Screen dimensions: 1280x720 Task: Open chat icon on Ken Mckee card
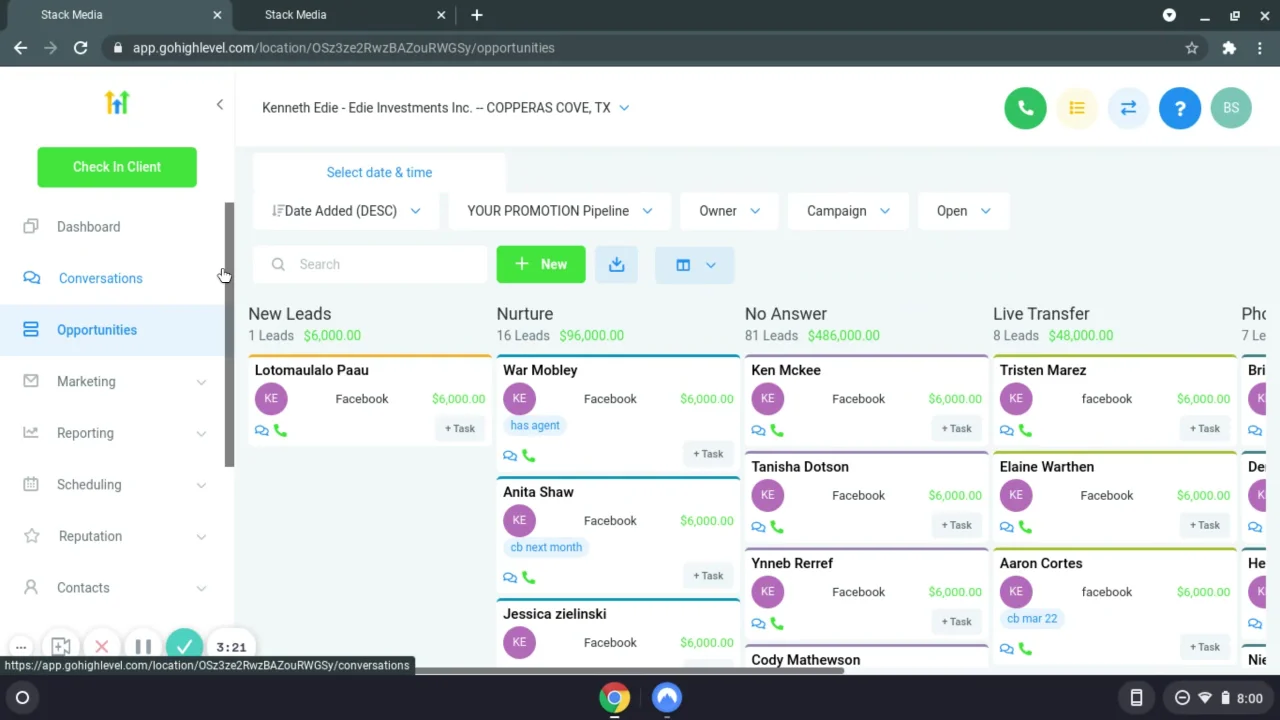[x=758, y=430]
